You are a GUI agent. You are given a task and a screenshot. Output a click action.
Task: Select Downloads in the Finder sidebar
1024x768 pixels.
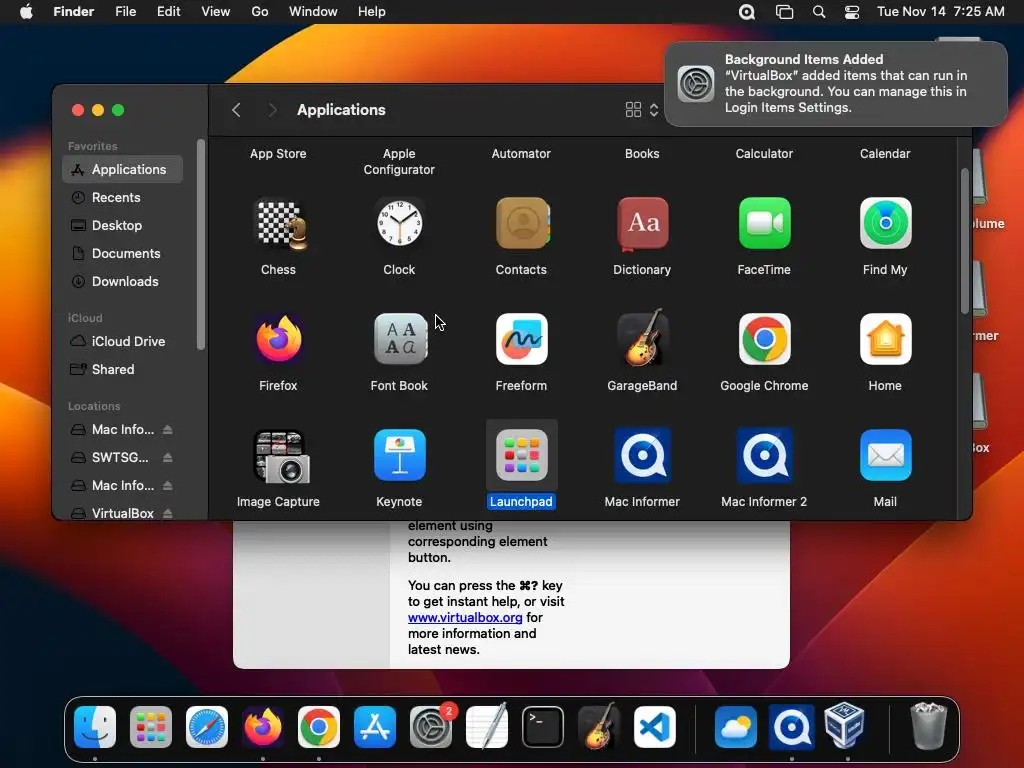(123, 281)
